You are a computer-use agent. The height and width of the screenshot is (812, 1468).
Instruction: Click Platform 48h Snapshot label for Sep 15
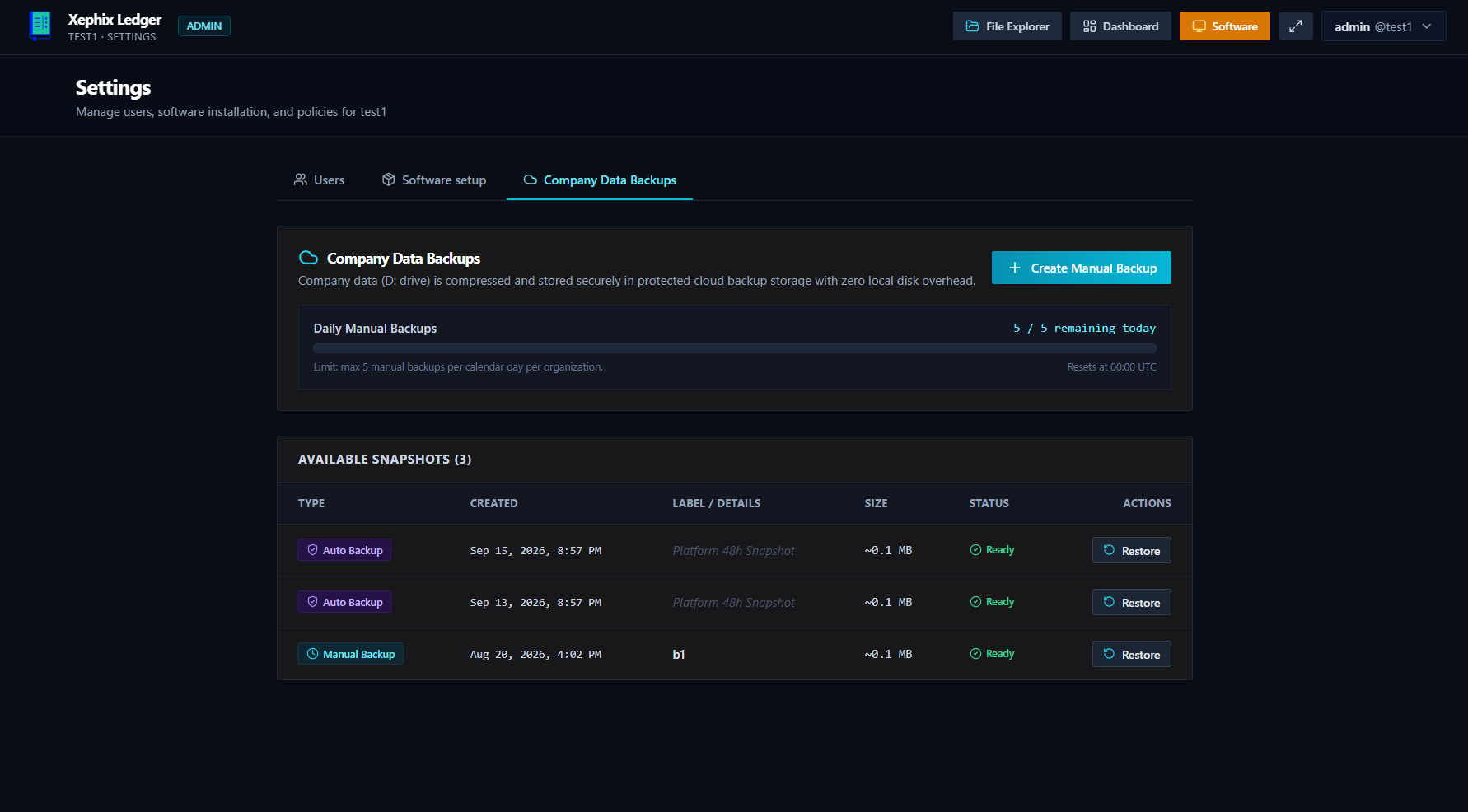[x=733, y=551]
